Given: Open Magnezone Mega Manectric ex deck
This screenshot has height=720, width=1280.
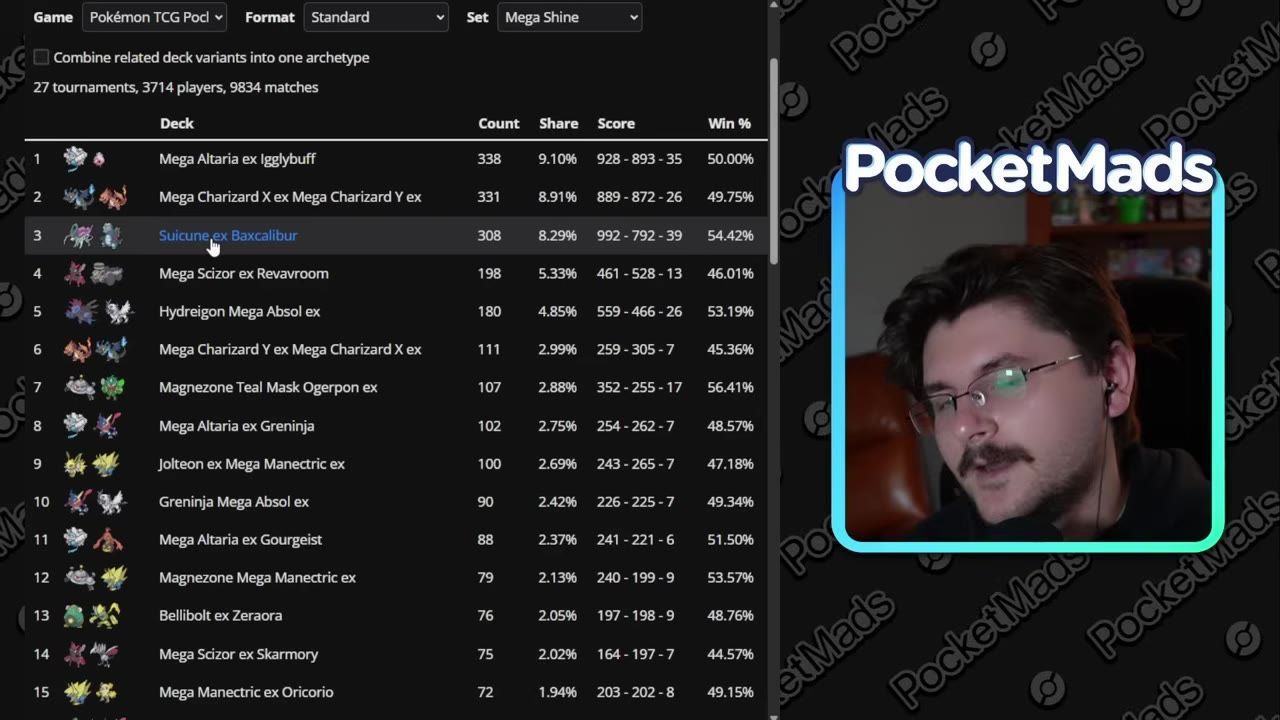Looking at the screenshot, I should [257, 578].
